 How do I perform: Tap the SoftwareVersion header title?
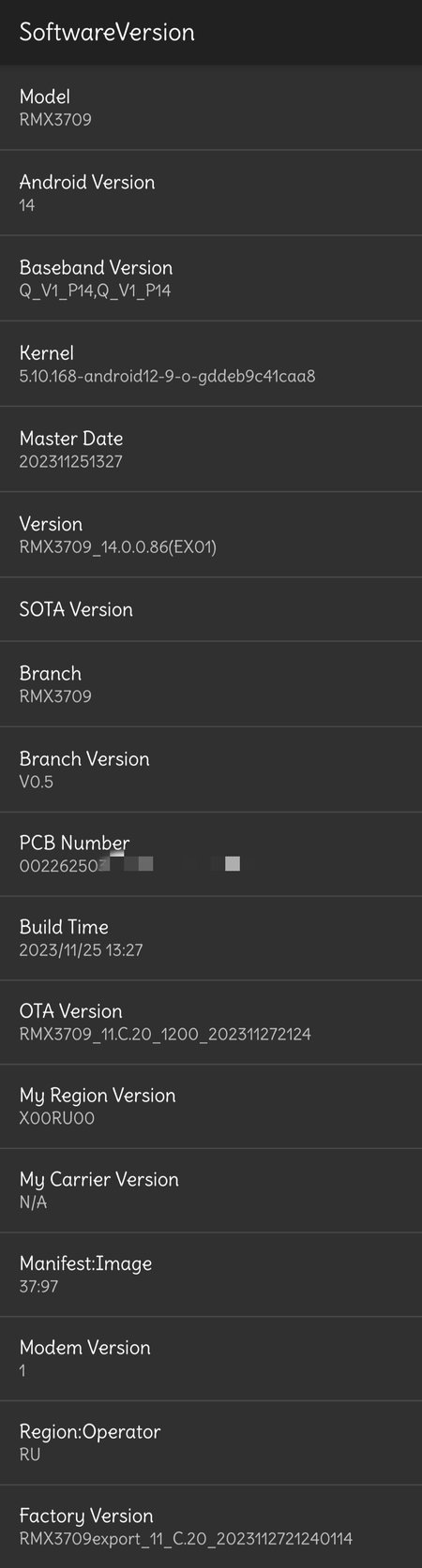click(x=107, y=32)
